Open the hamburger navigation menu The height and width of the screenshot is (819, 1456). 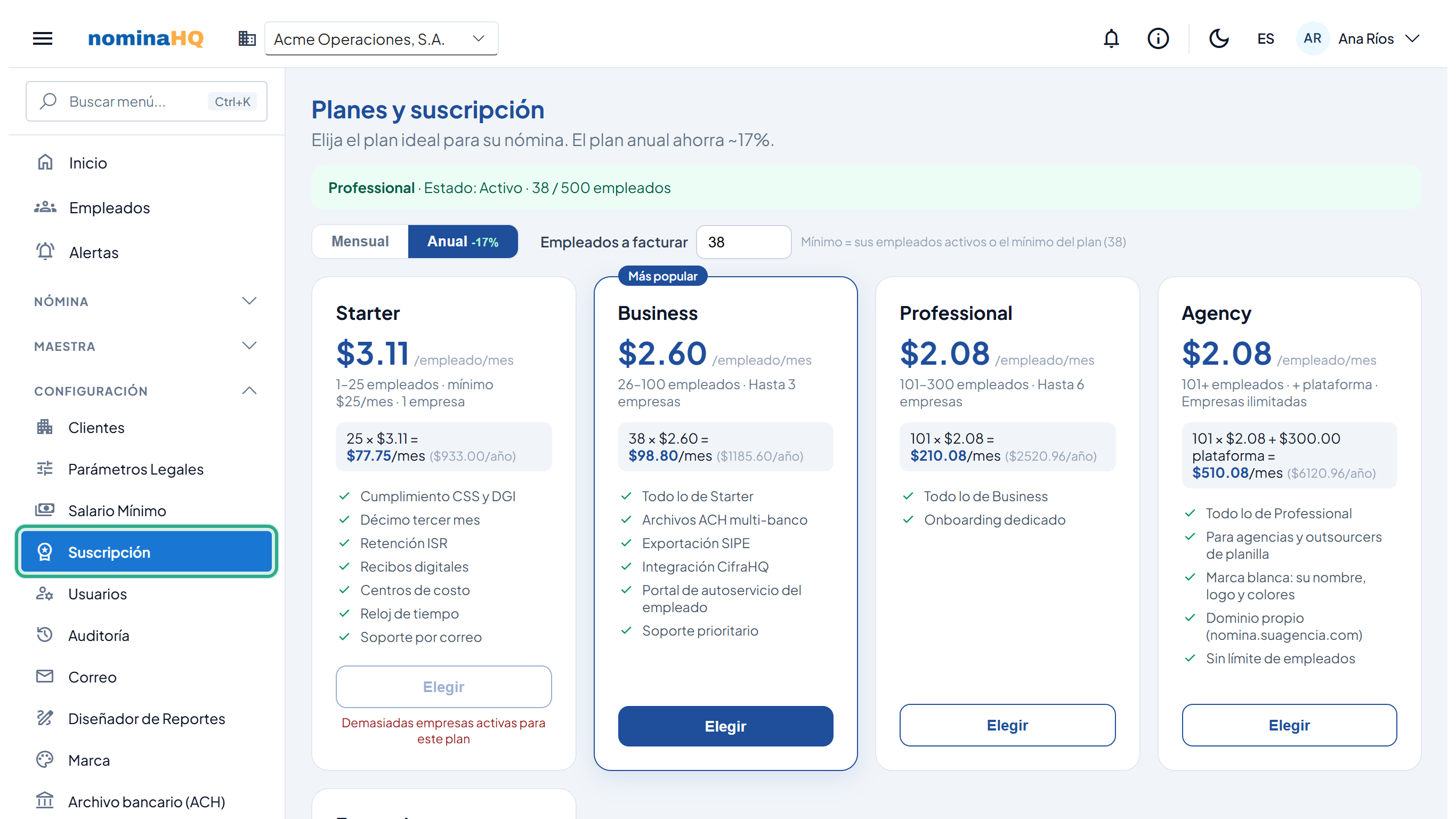click(x=43, y=38)
